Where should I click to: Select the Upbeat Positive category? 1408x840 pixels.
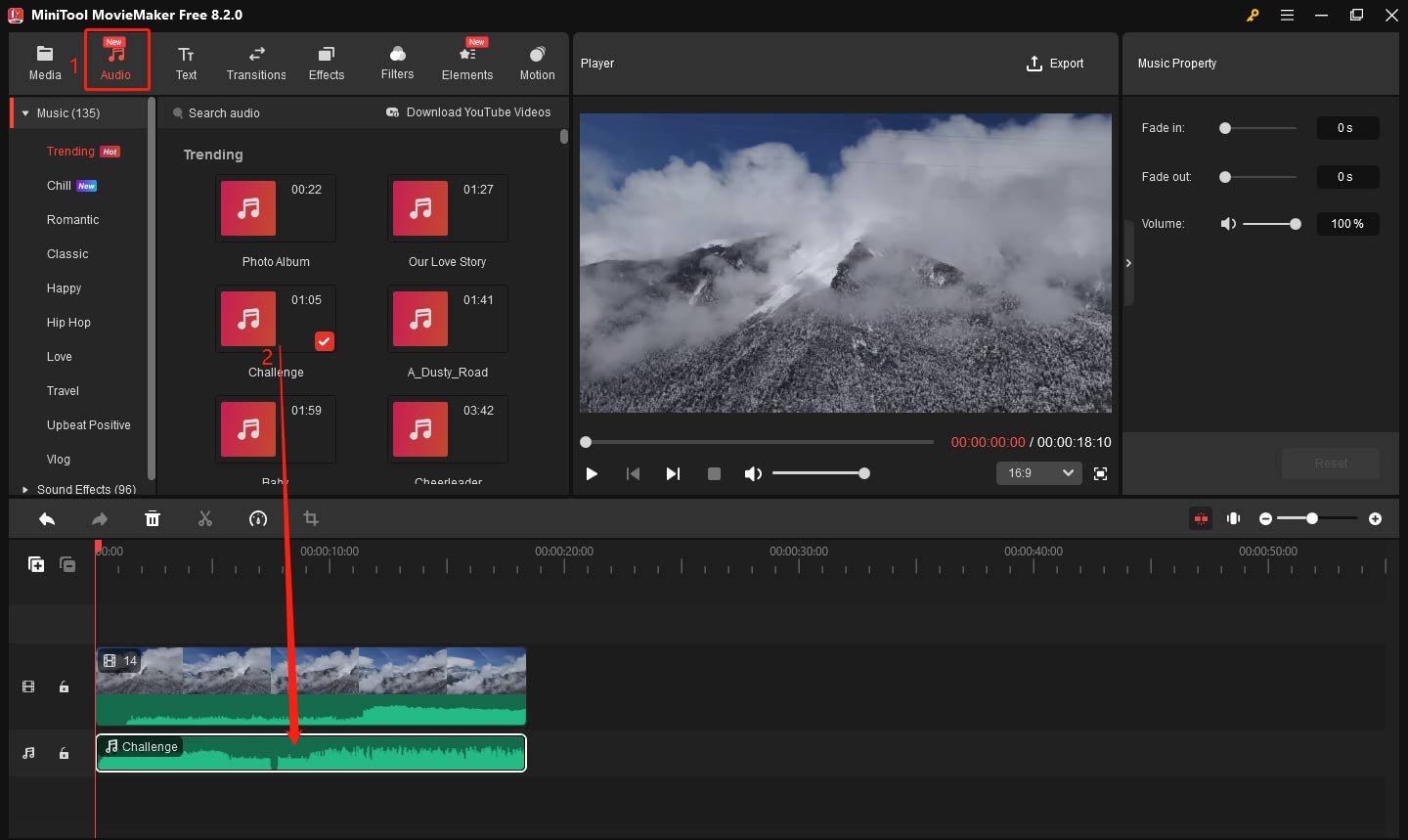(89, 425)
